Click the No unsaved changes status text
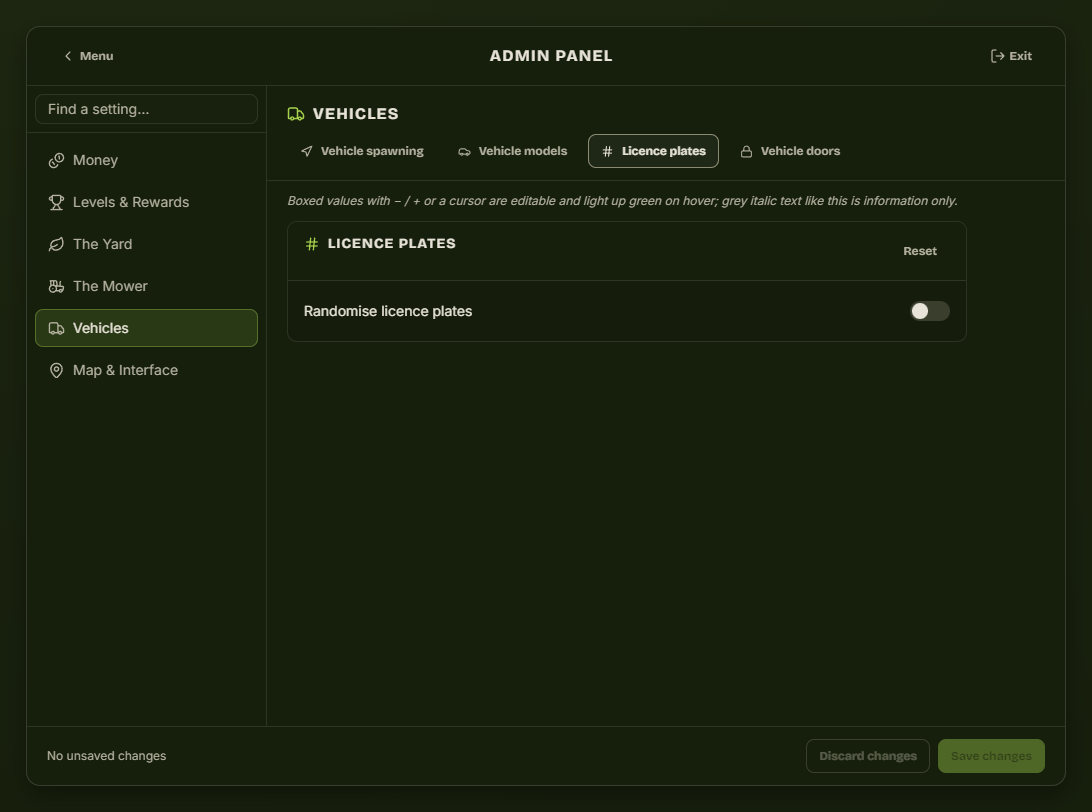Screen dimensions: 1092x812 point(107,756)
